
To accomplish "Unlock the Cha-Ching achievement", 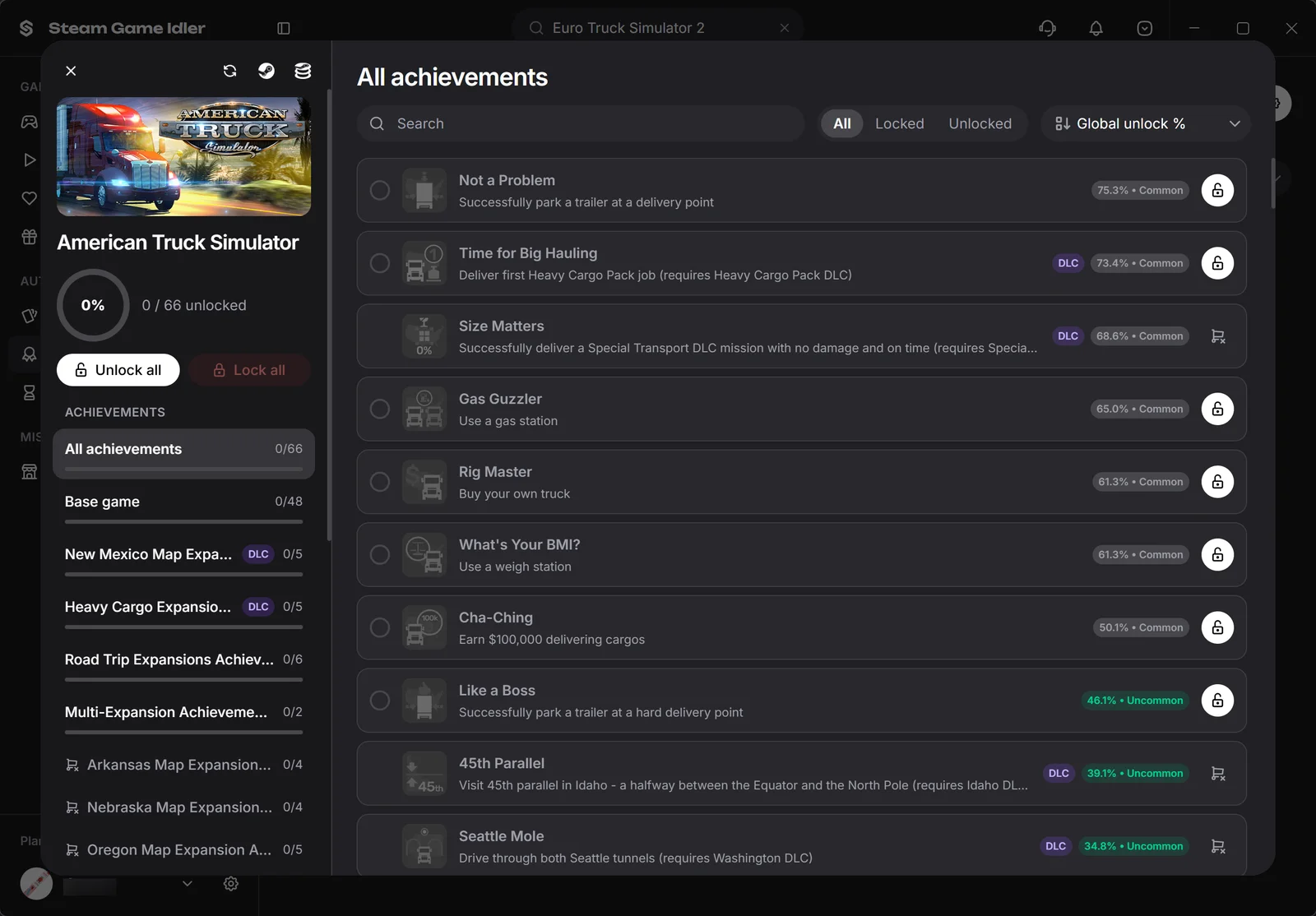I will pyautogui.click(x=1217, y=627).
